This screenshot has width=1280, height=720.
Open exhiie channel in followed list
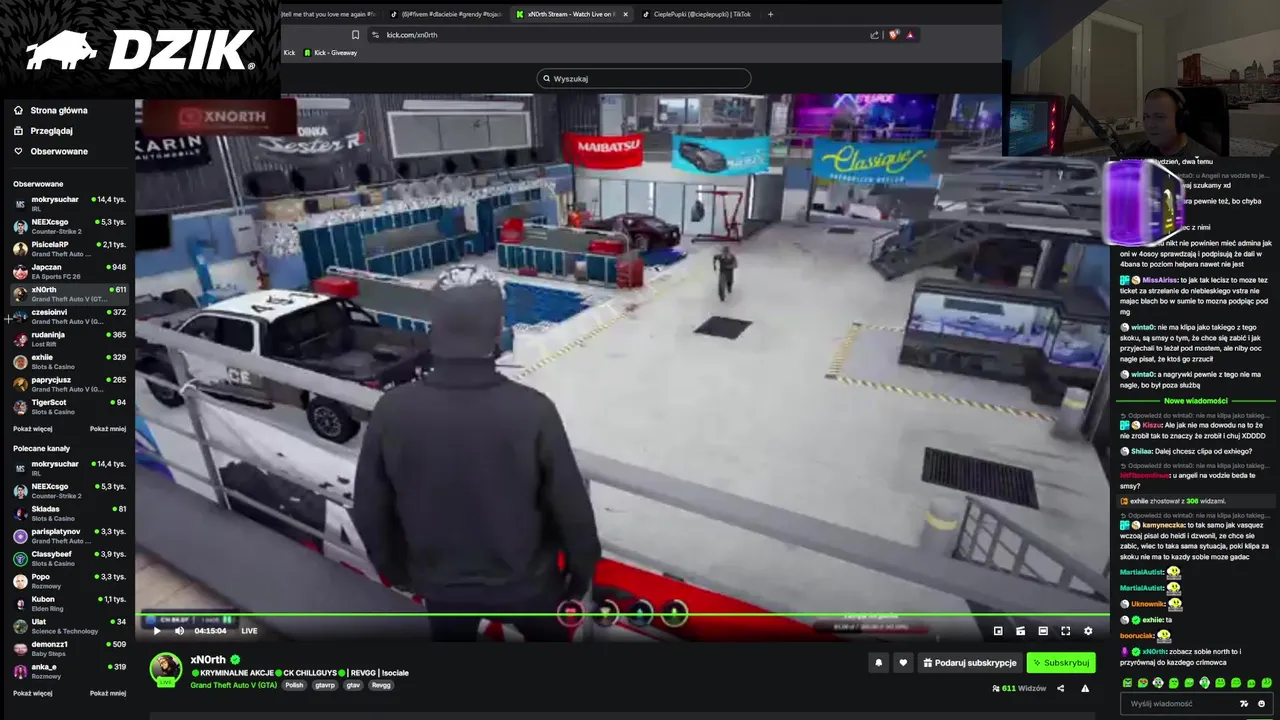pyautogui.click(x=69, y=361)
